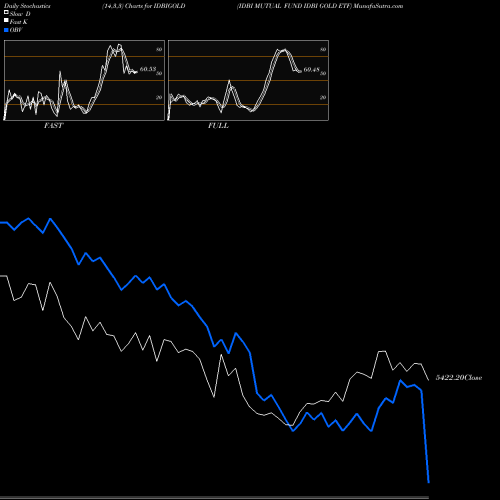
Task: Click the 80 level label in FAST chart
Action: [x=159, y=49]
